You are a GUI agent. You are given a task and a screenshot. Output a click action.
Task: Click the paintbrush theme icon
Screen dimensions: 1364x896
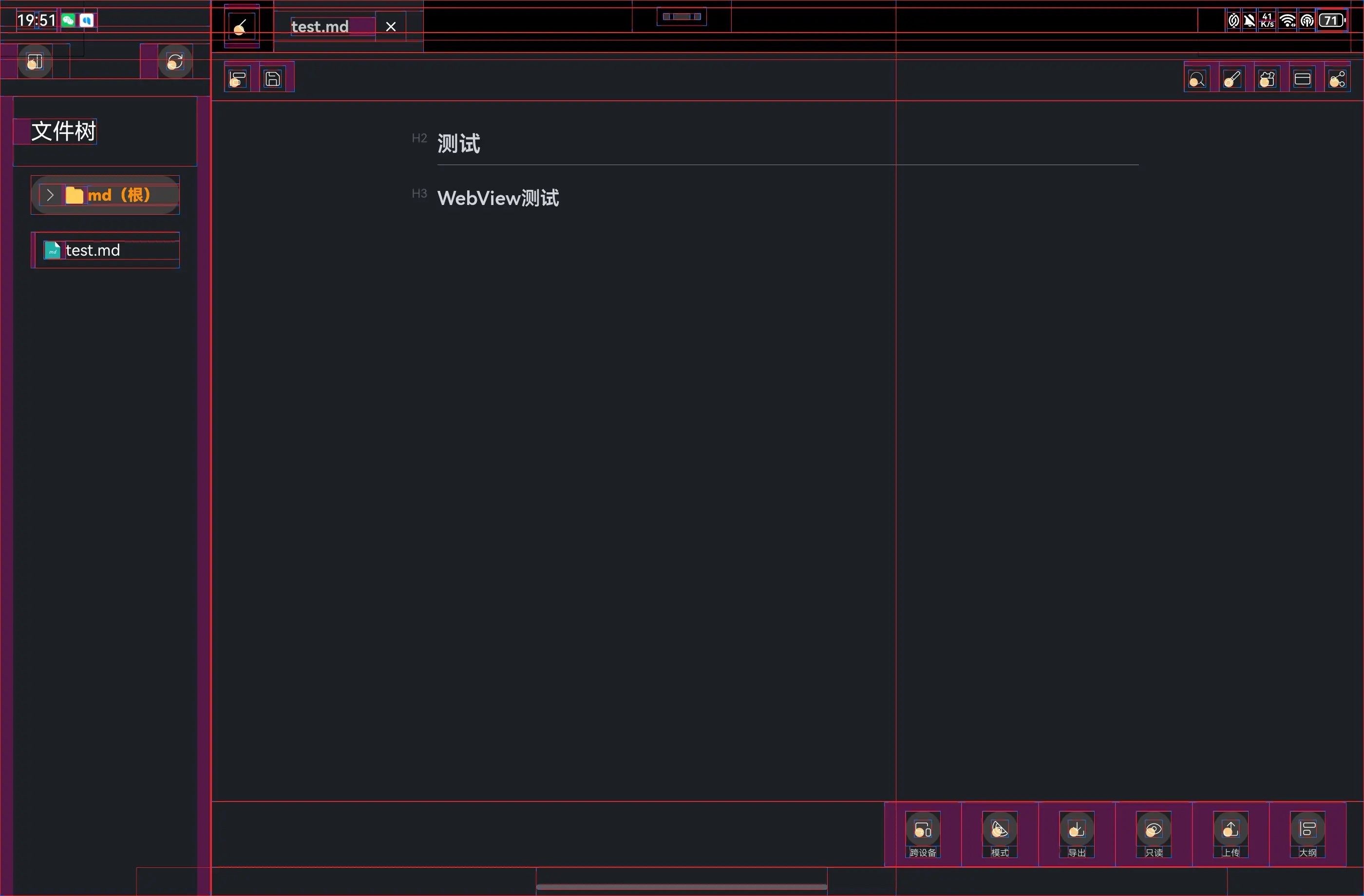tap(1232, 79)
